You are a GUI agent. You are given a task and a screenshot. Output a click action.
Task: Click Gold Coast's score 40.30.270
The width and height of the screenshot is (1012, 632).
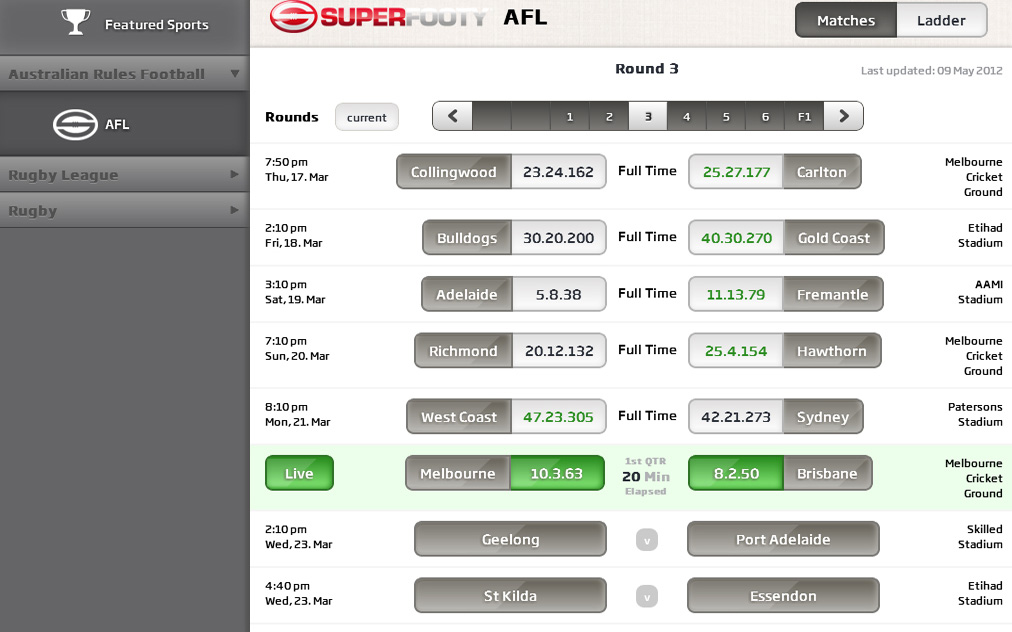pos(736,238)
